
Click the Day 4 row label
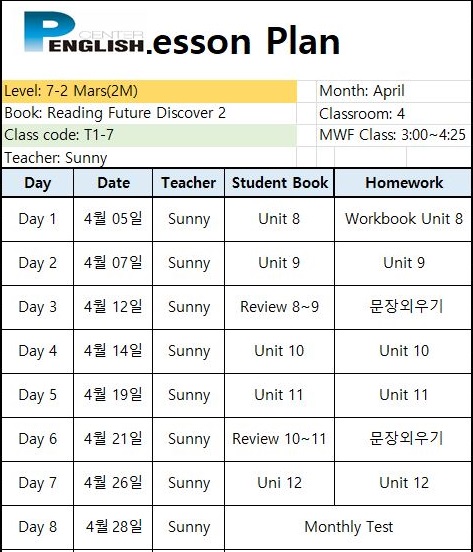pos(38,351)
